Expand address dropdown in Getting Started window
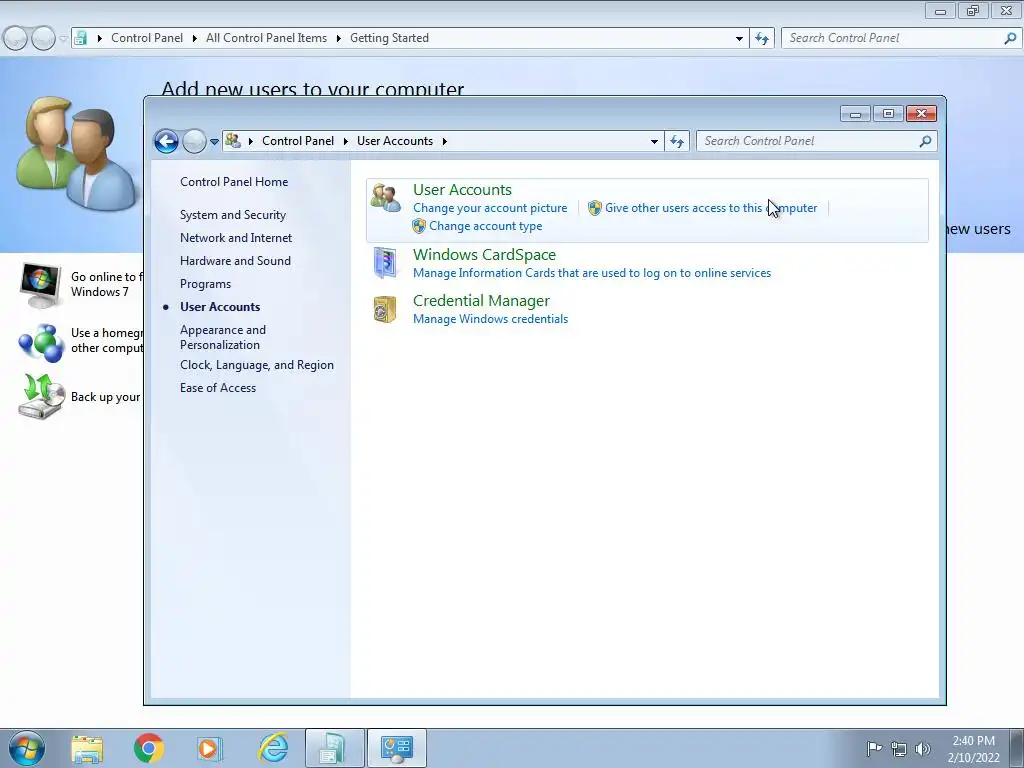 tap(739, 39)
